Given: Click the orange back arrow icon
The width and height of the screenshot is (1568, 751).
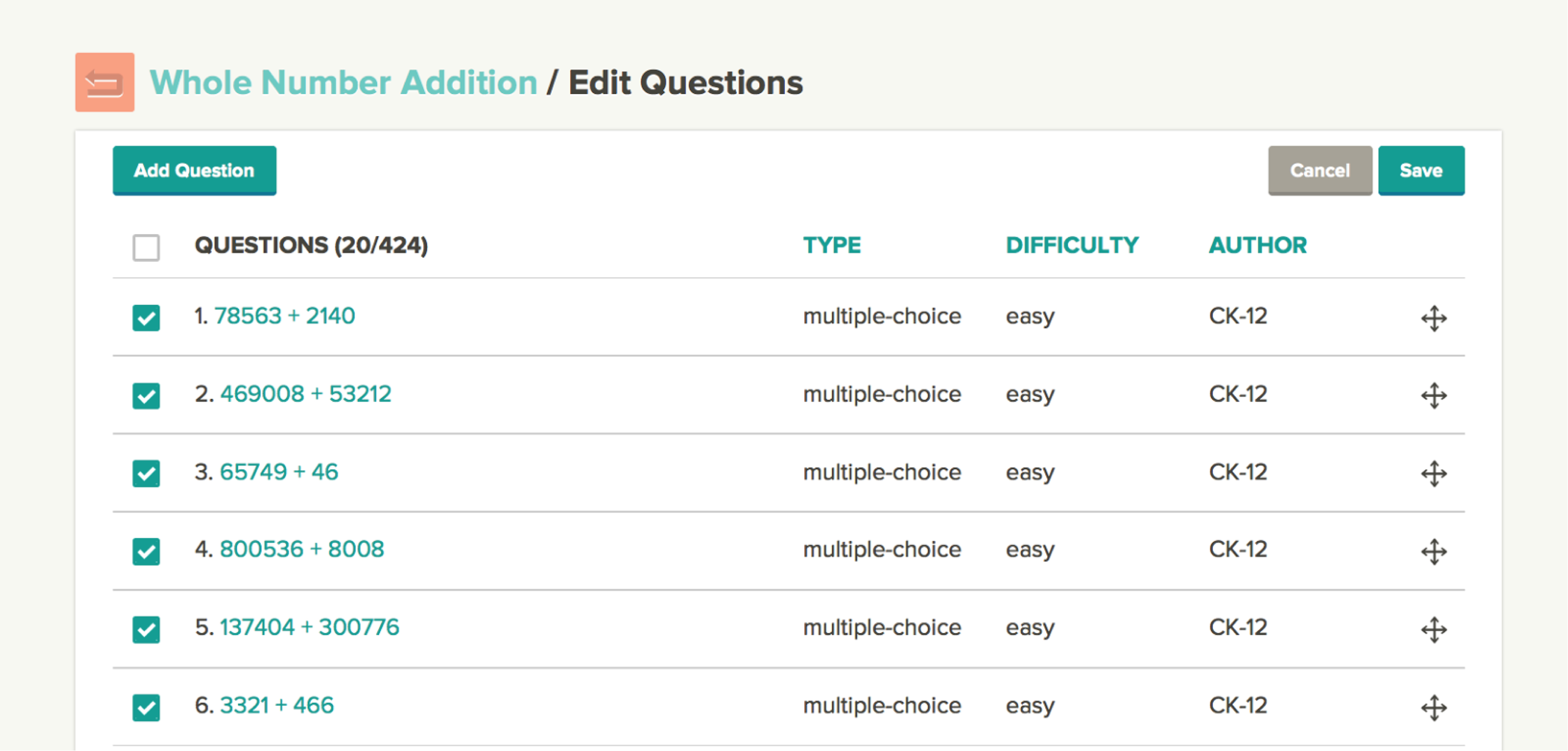Looking at the screenshot, I should (x=105, y=82).
